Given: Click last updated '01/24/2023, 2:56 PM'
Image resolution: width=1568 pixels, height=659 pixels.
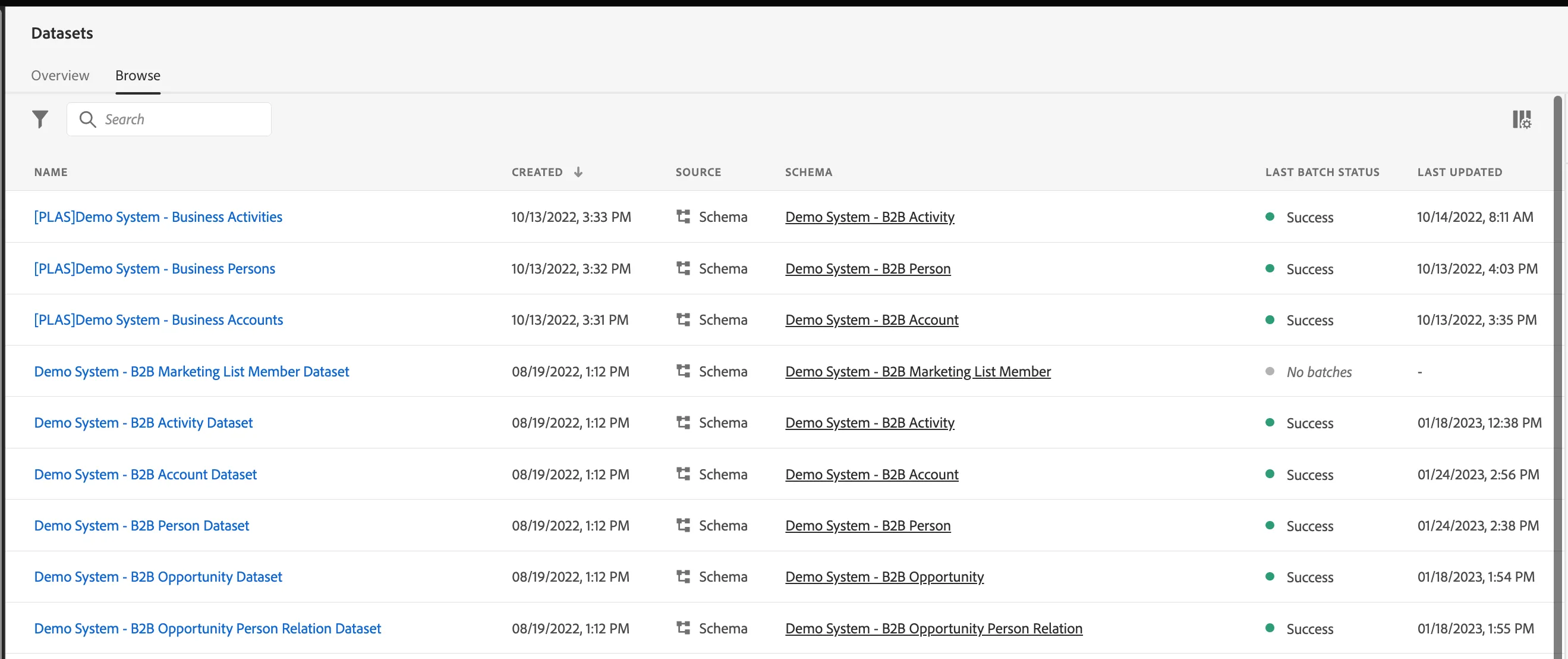Looking at the screenshot, I should [1478, 475].
